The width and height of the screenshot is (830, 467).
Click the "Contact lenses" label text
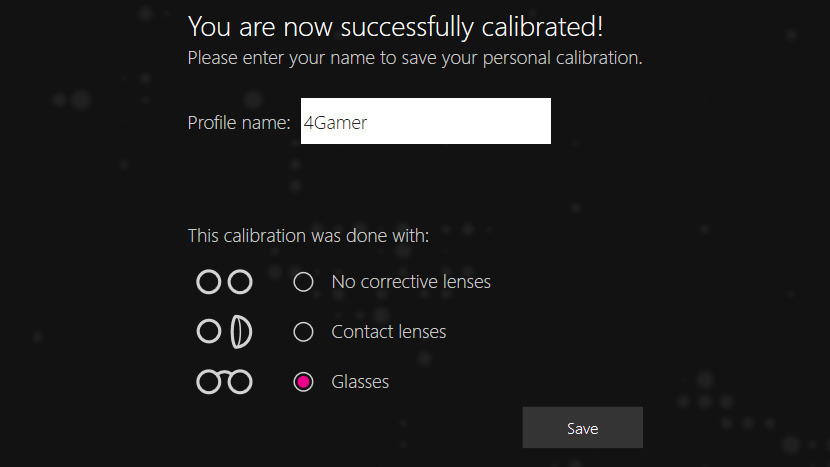click(389, 331)
